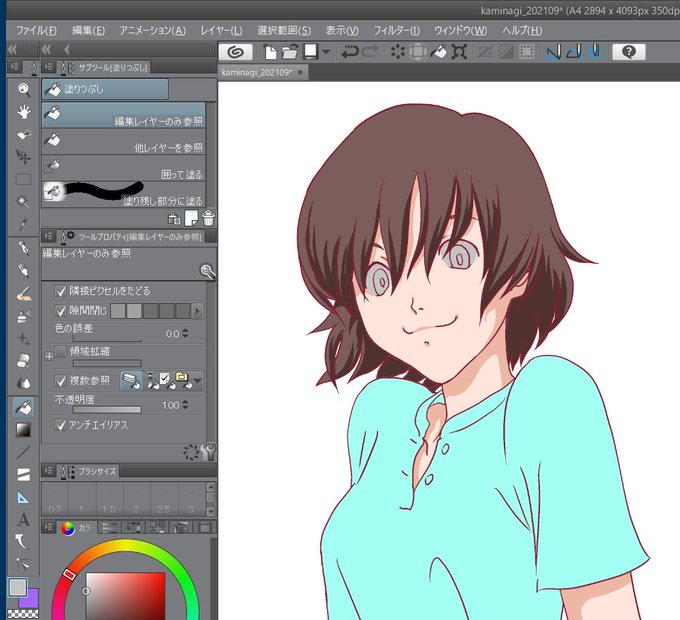Image resolution: width=680 pixels, height=620 pixels.
Task: Open file folder icon in command bar
Action: click(290, 52)
